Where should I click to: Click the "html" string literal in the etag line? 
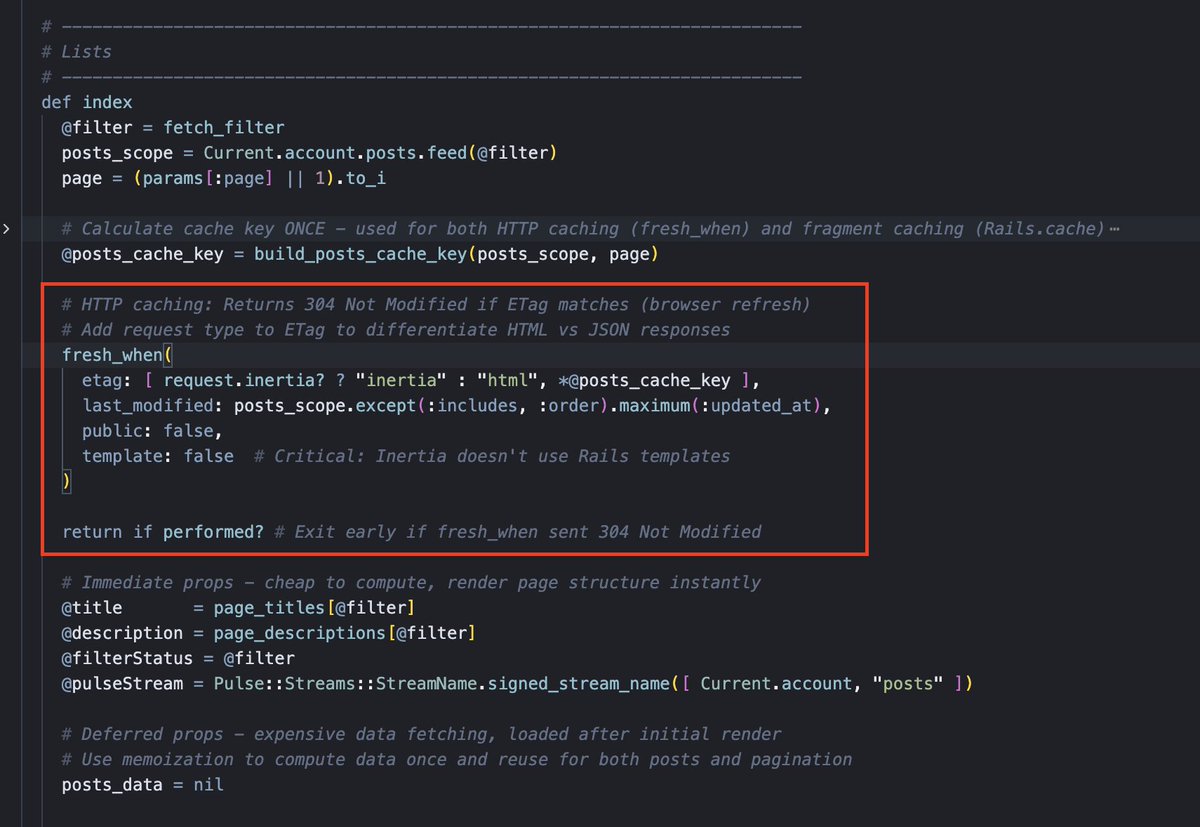(x=507, y=380)
